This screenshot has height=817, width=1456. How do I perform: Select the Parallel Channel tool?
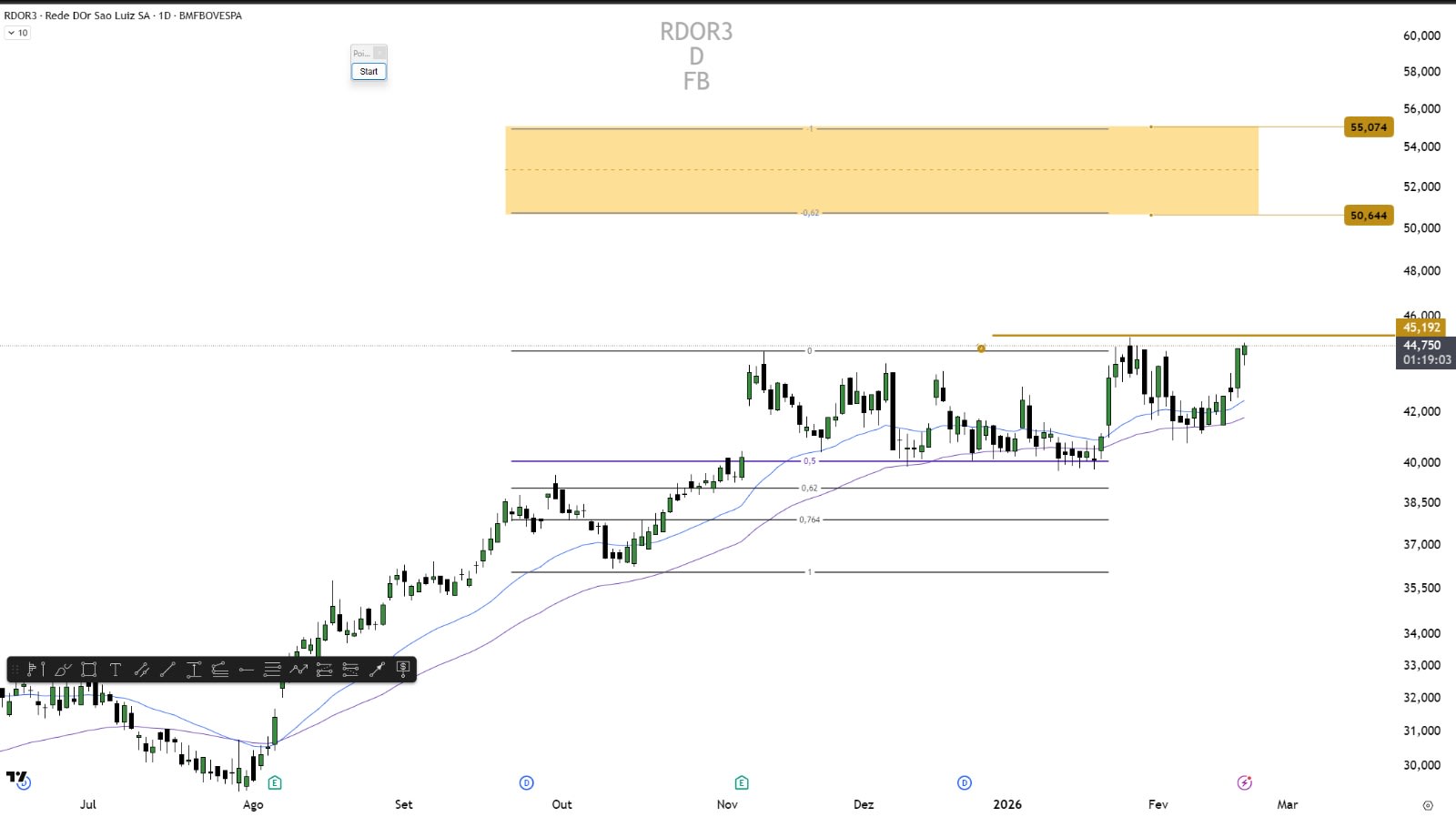tap(142, 670)
